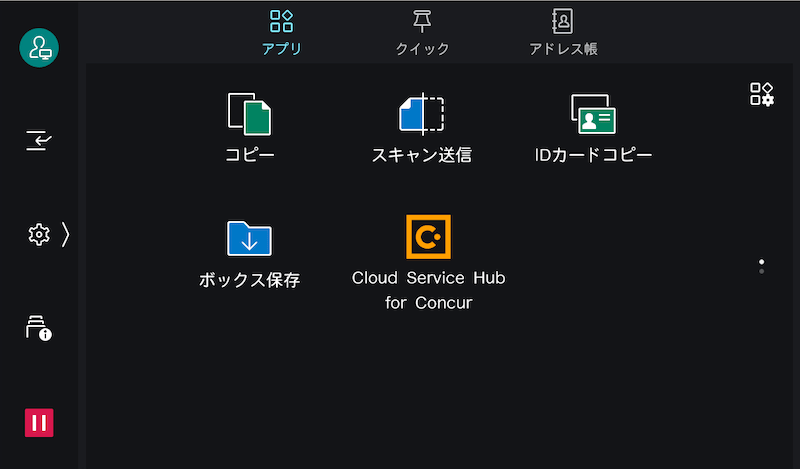800x469 pixels.
Task: Switch to the アドレス帳 tab
Action: pos(563,32)
